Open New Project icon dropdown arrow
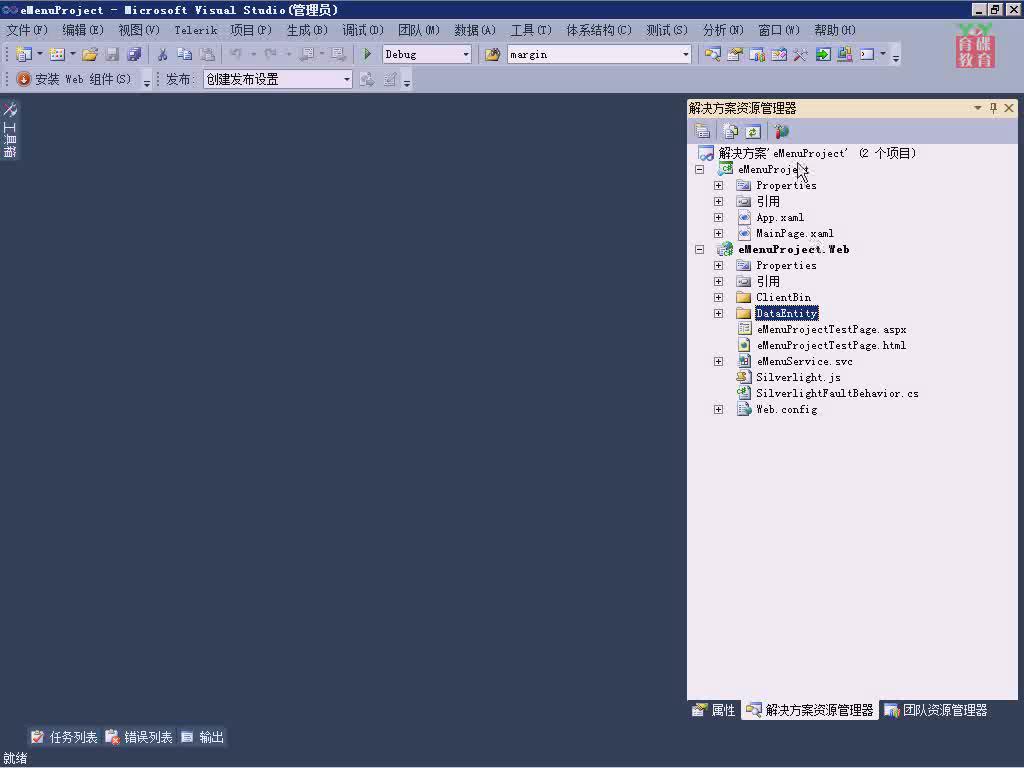1024x768 pixels. click(x=39, y=54)
